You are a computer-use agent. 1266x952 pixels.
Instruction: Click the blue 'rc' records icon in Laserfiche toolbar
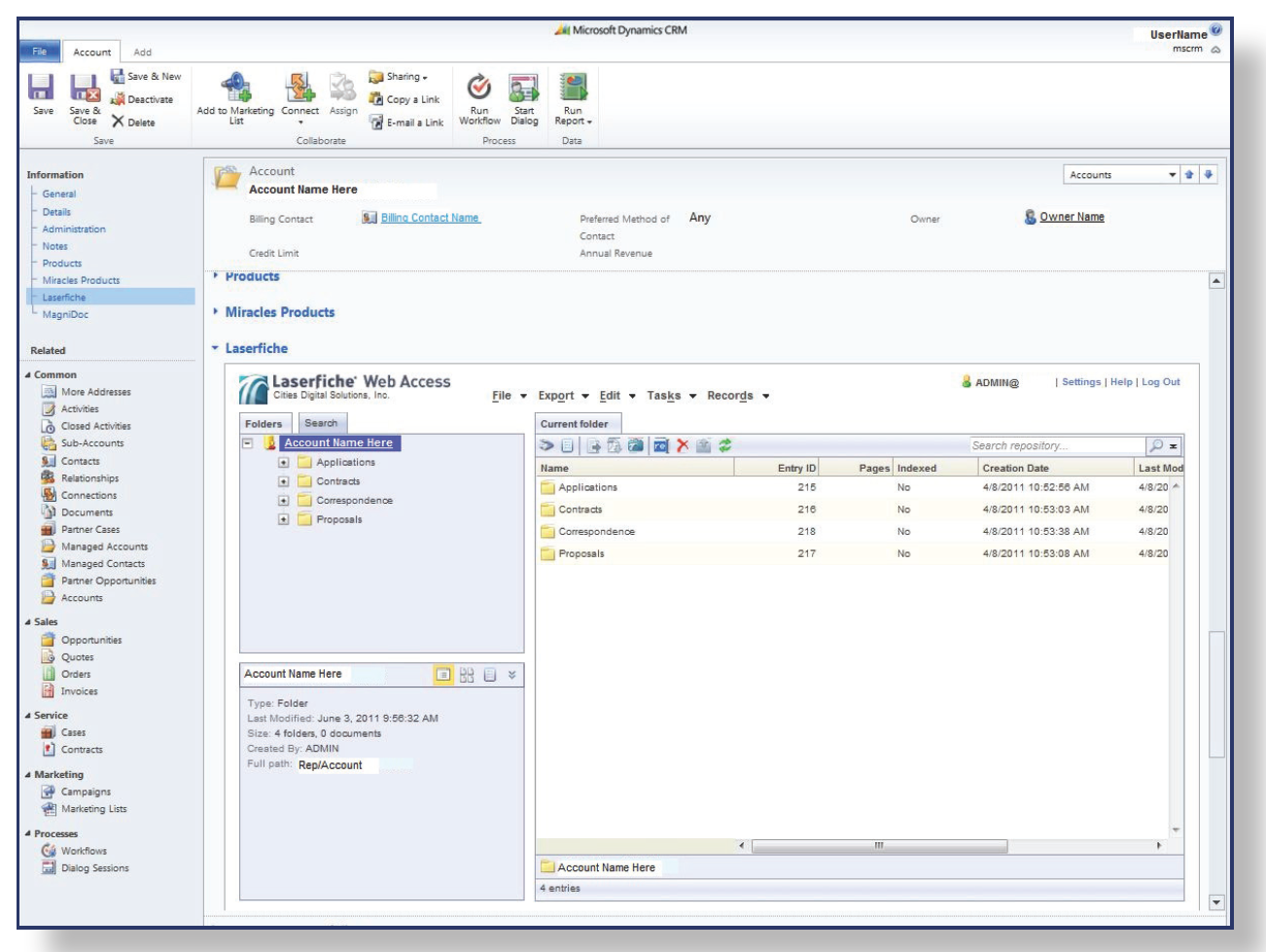click(661, 445)
